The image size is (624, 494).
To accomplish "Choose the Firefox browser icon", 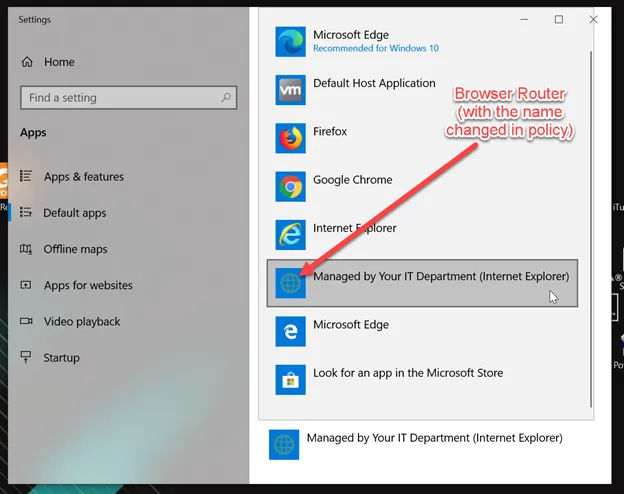I will pyautogui.click(x=291, y=138).
